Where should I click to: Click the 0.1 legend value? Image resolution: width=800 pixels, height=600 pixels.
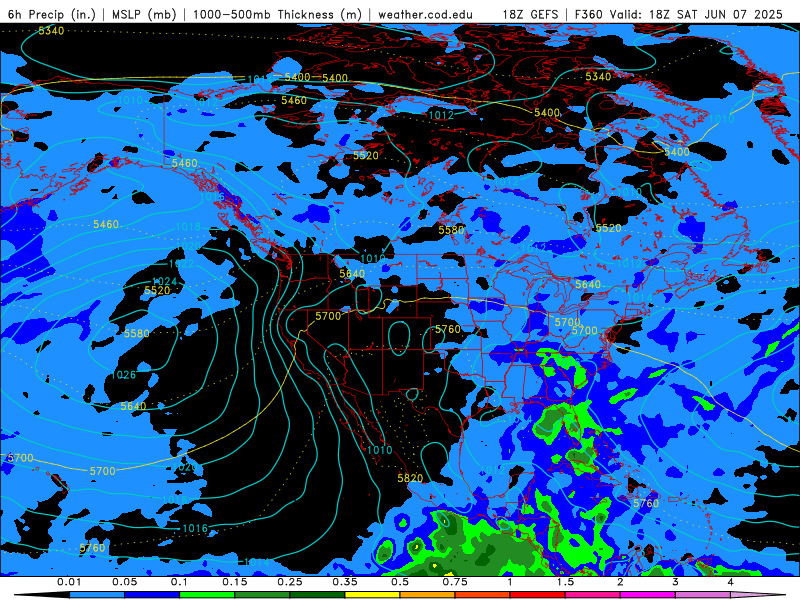[179, 582]
